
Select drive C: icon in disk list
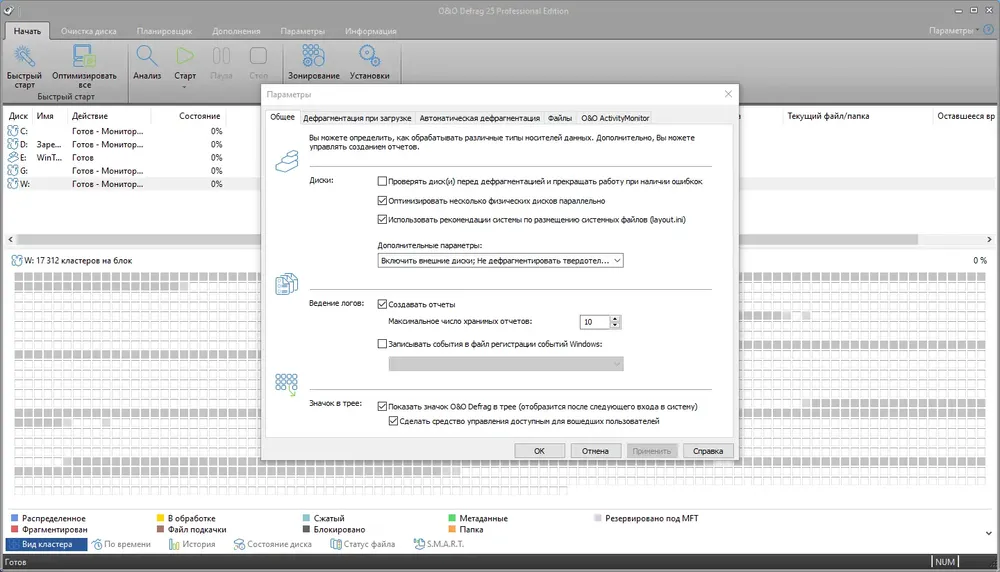click(x=13, y=131)
